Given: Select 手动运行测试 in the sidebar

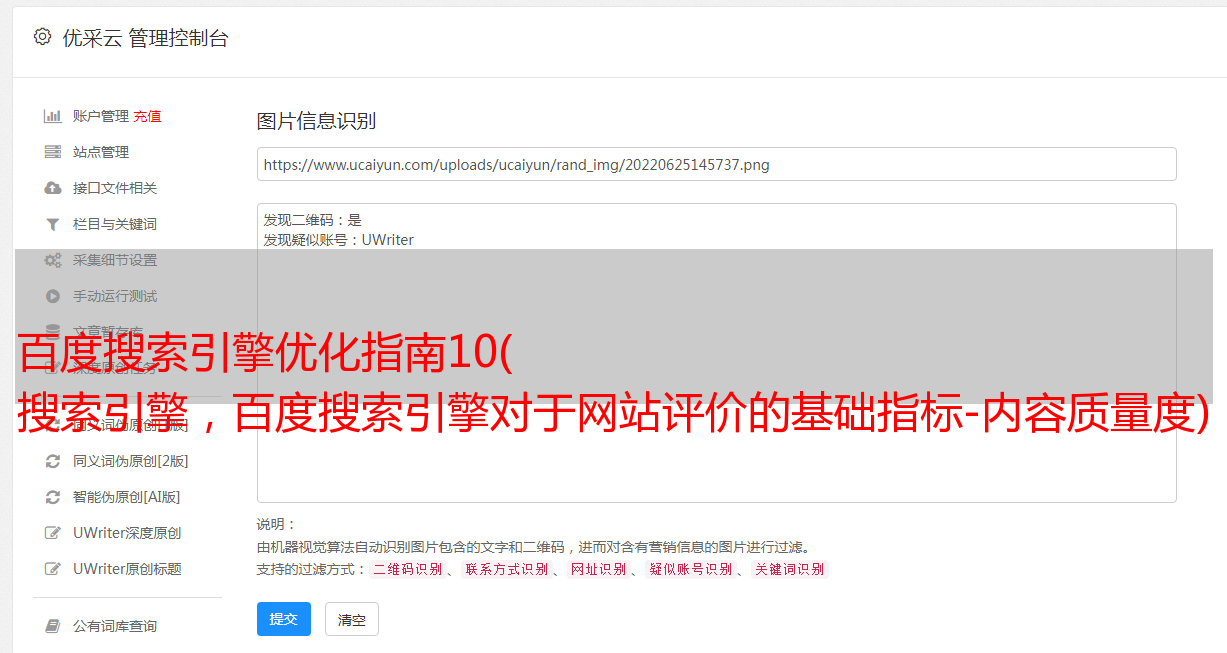Looking at the screenshot, I should coord(115,296).
